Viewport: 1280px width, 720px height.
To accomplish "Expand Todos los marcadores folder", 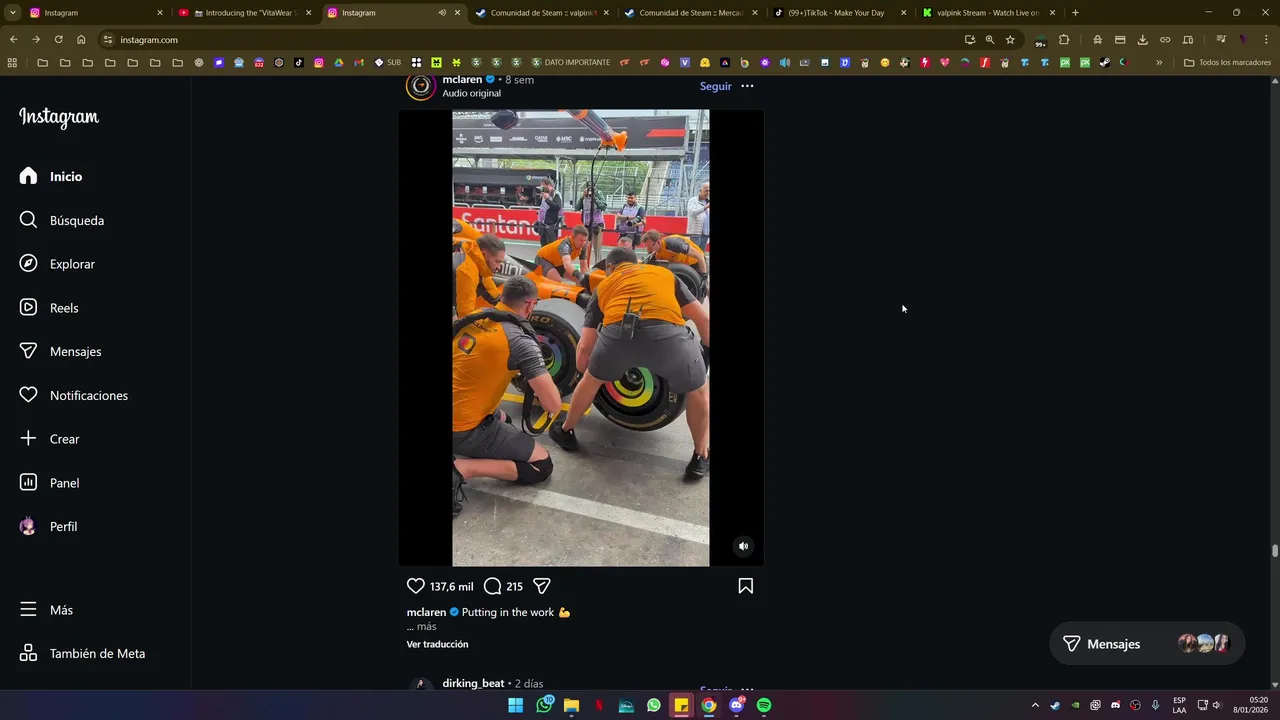I will [1227, 62].
